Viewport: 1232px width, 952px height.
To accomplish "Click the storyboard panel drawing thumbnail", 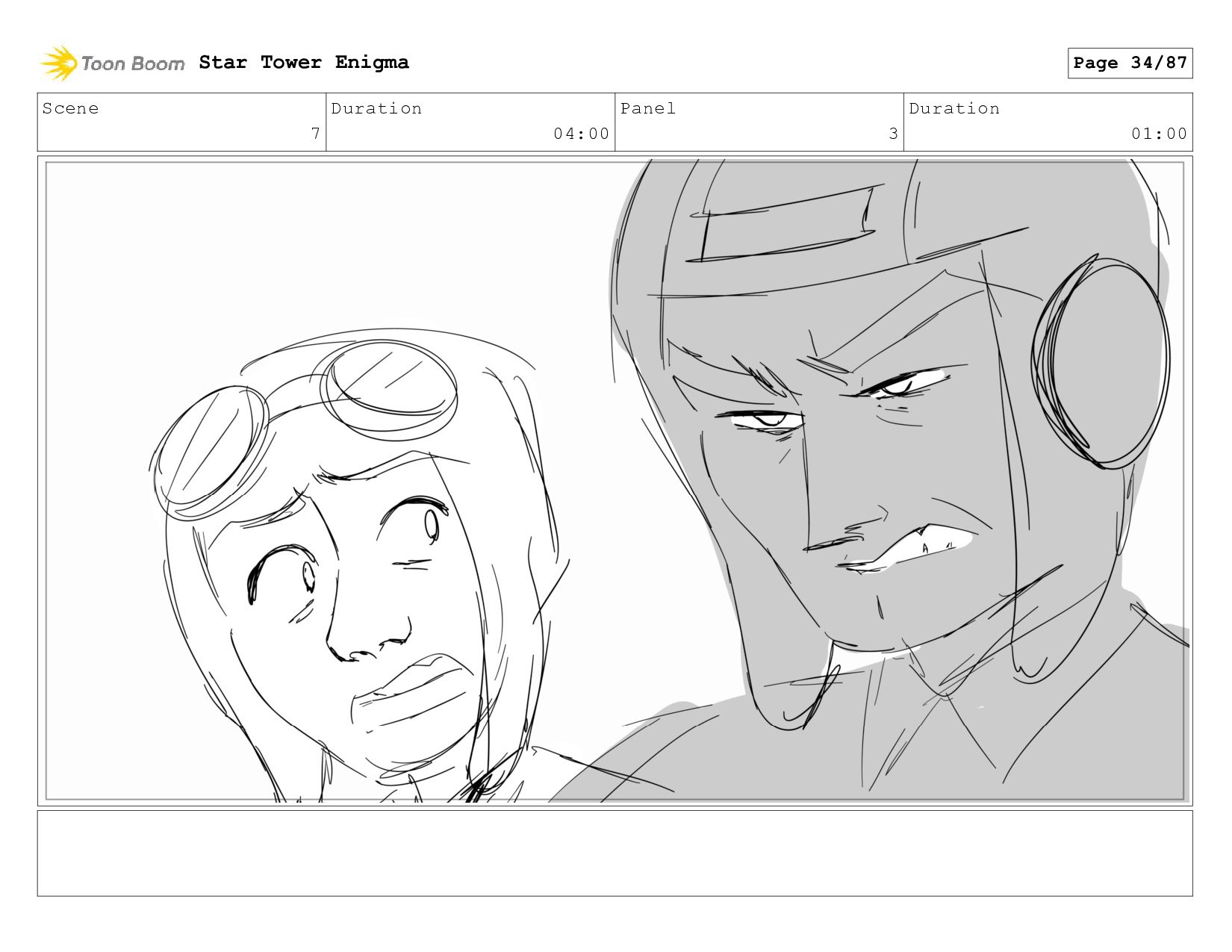I will coord(615,481).
